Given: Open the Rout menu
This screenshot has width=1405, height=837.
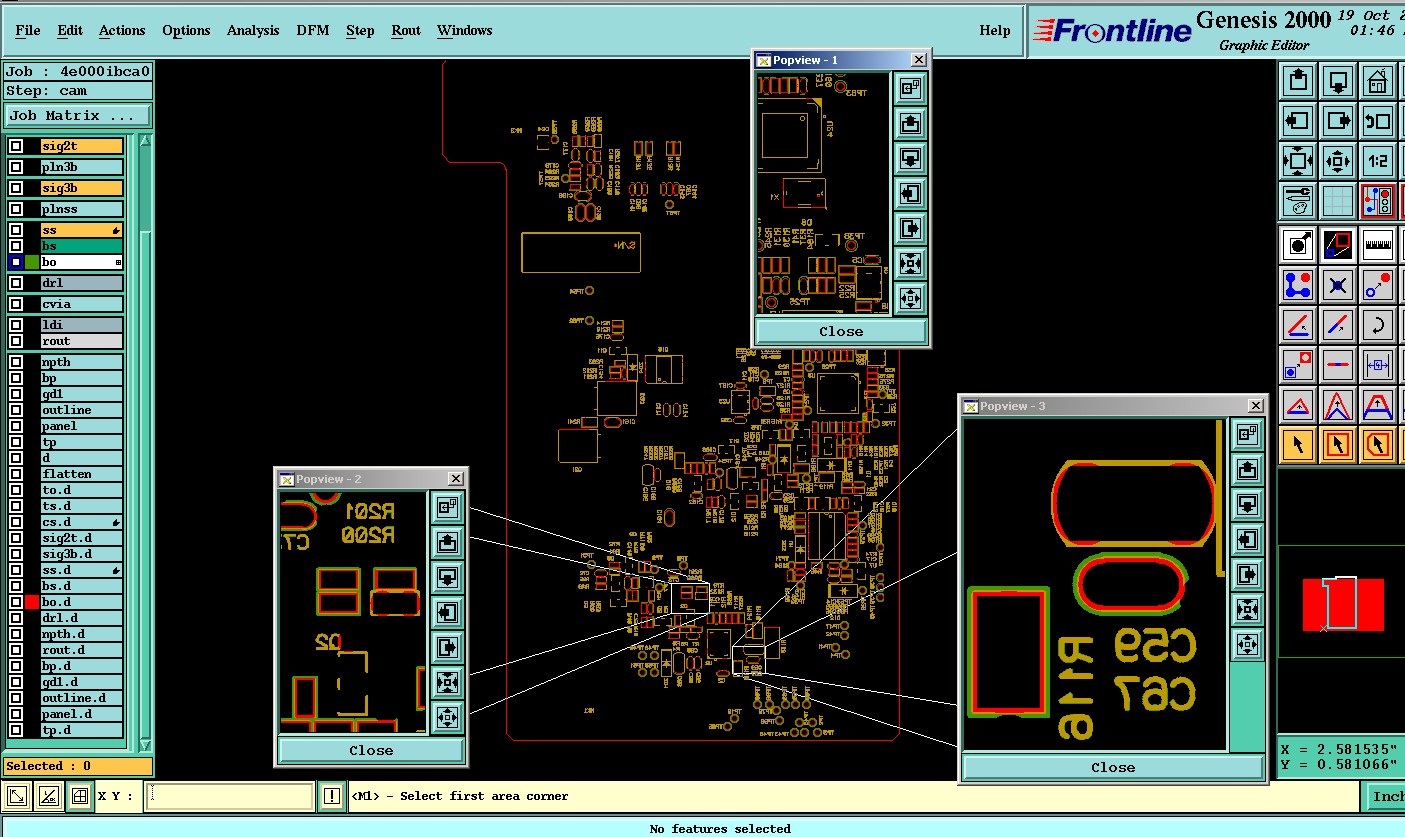Looking at the screenshot, I should pyautogui.click(x=406, y=30).
